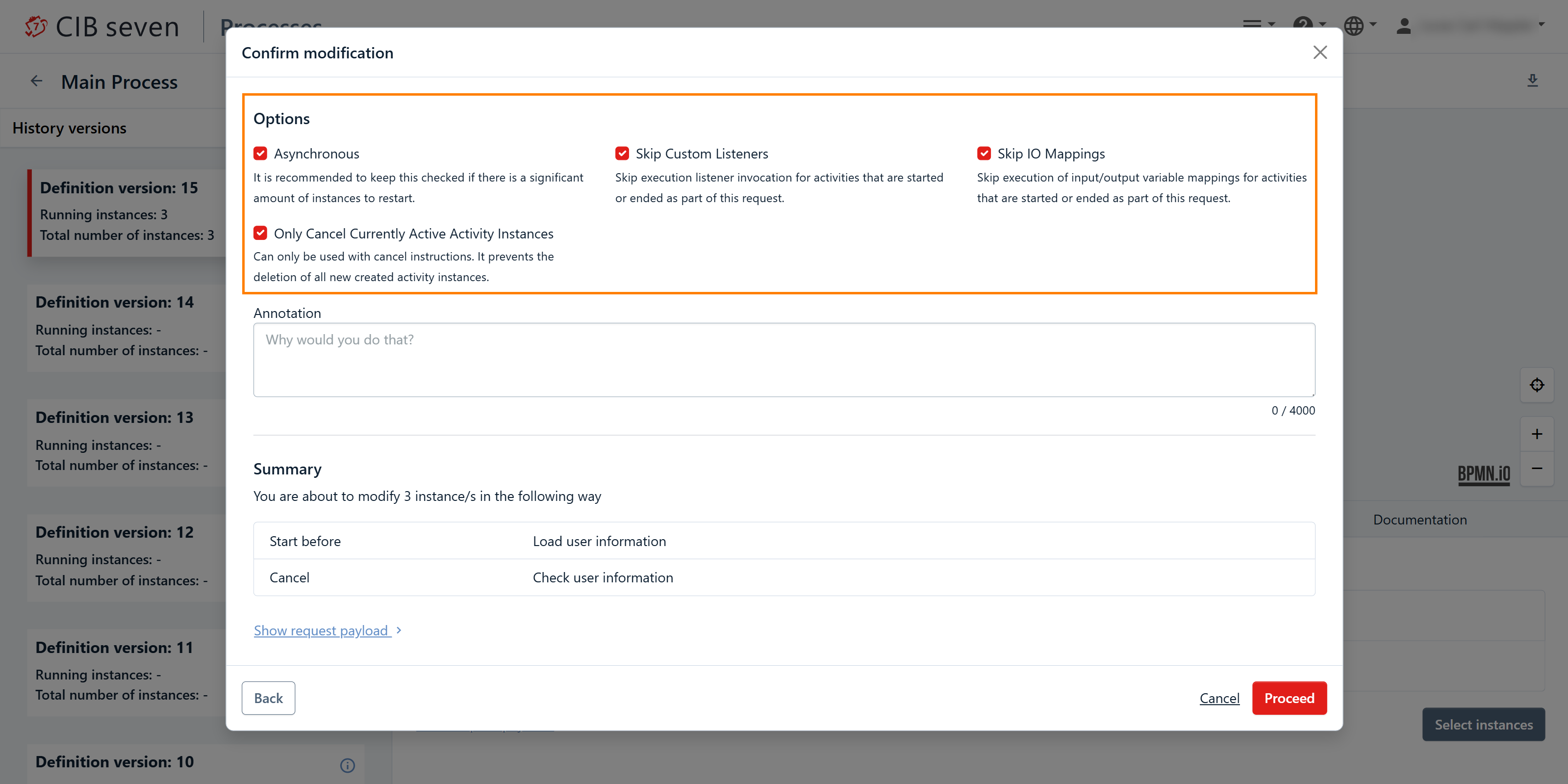Click into the Annotation text field
1568x784 pixels.
784,360
